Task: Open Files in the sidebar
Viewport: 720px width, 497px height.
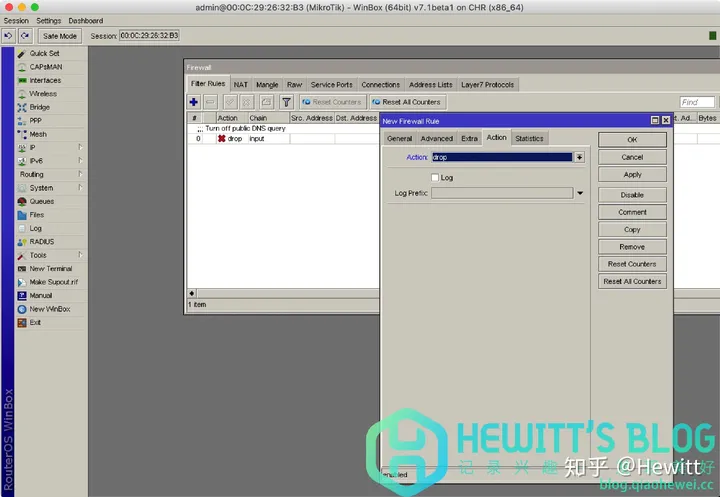Action: click(x=37, y=215)
